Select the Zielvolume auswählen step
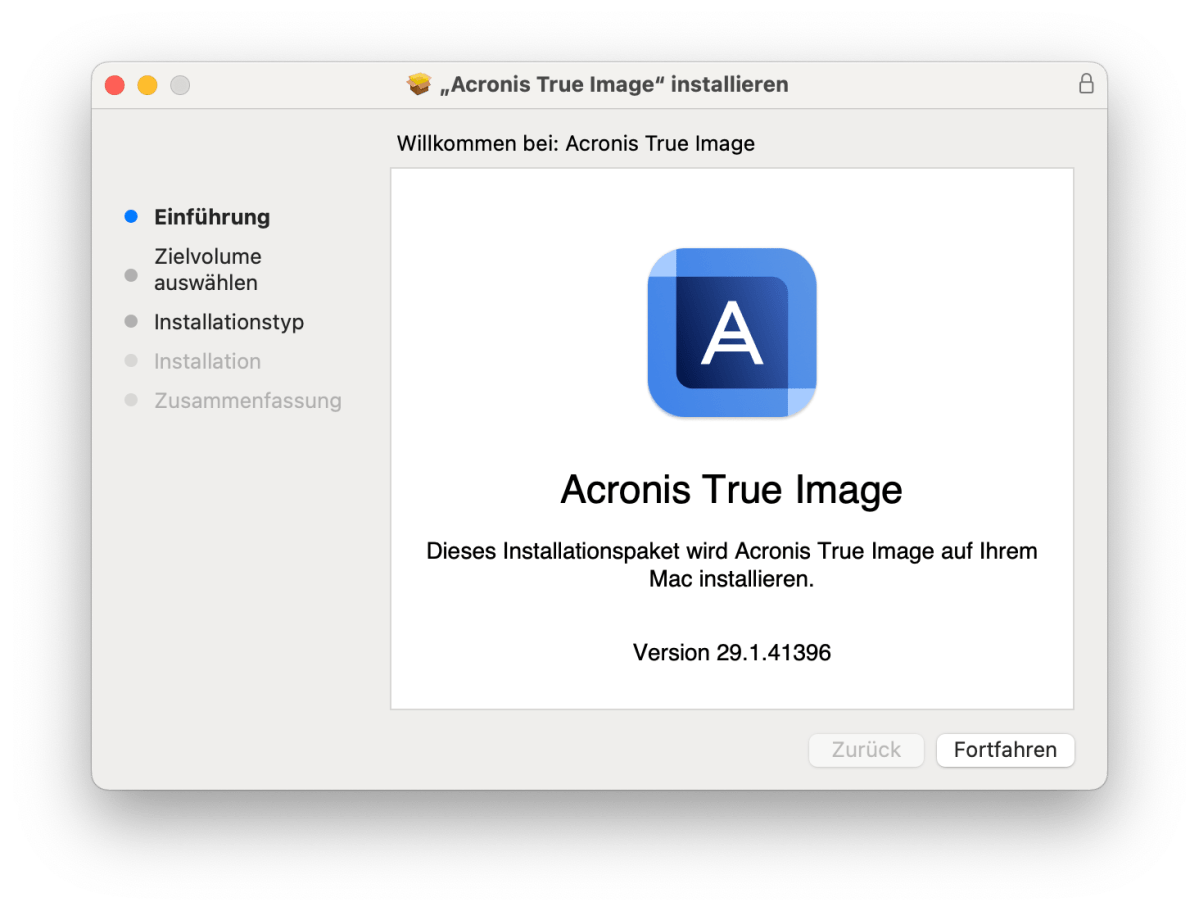Viewport: 1199px width, 911px height. pos(208,269)
